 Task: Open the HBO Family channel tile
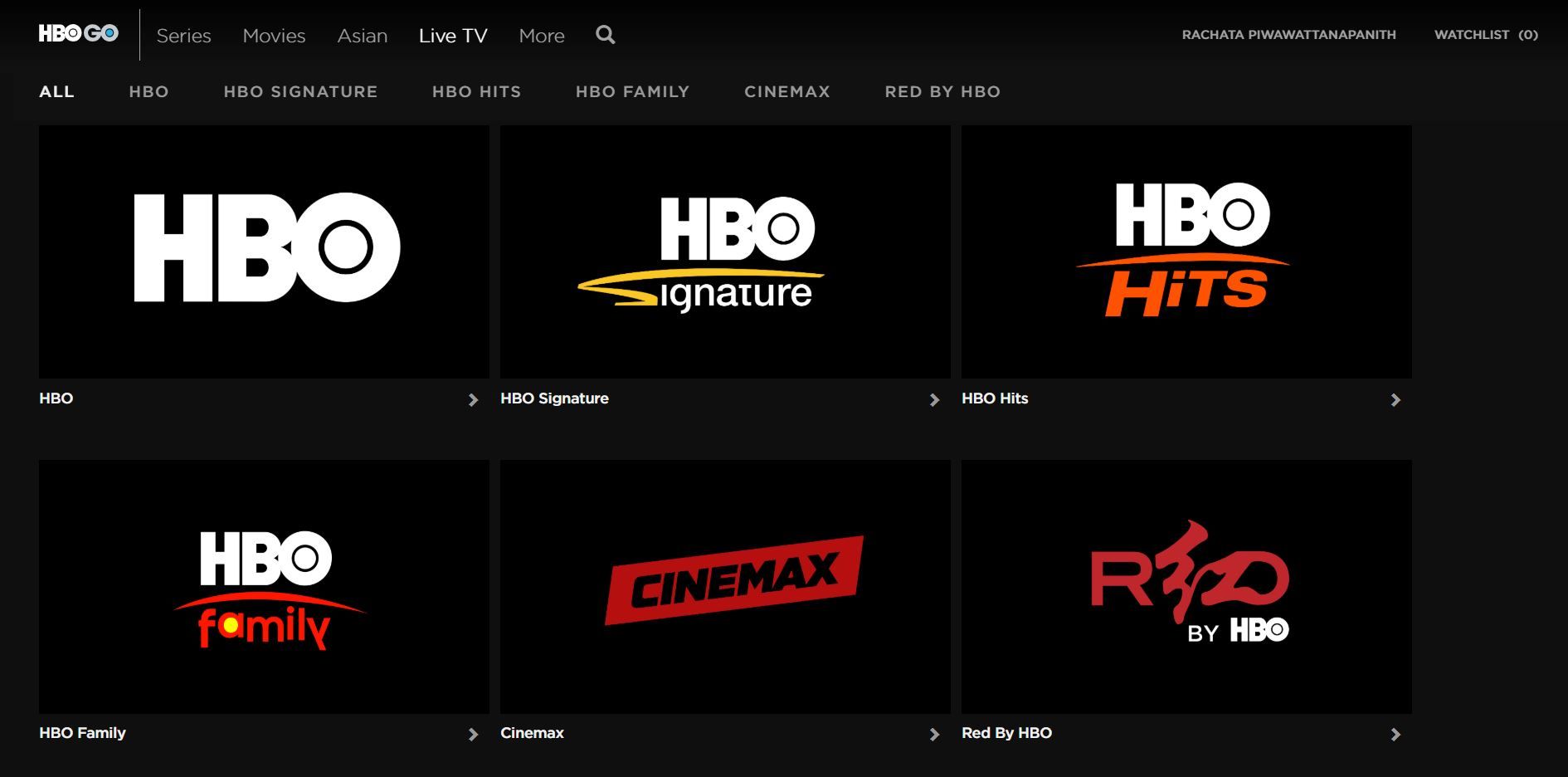[x=263, y=585]
